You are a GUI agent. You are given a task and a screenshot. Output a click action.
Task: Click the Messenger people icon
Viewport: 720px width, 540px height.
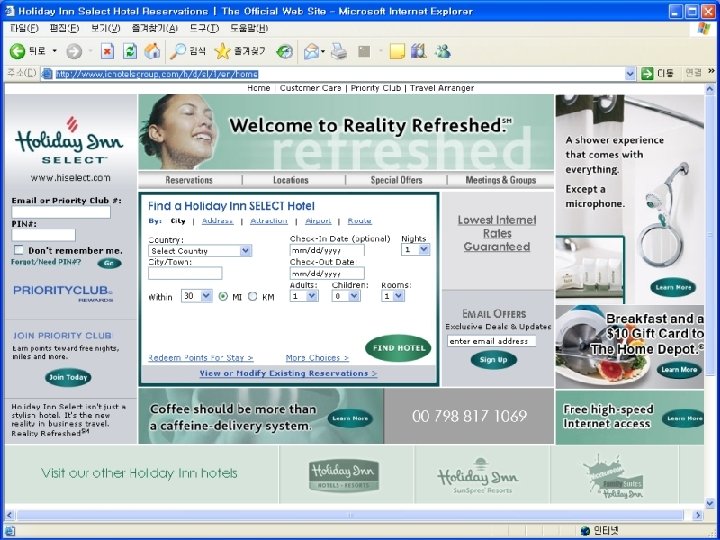point(443,51)
